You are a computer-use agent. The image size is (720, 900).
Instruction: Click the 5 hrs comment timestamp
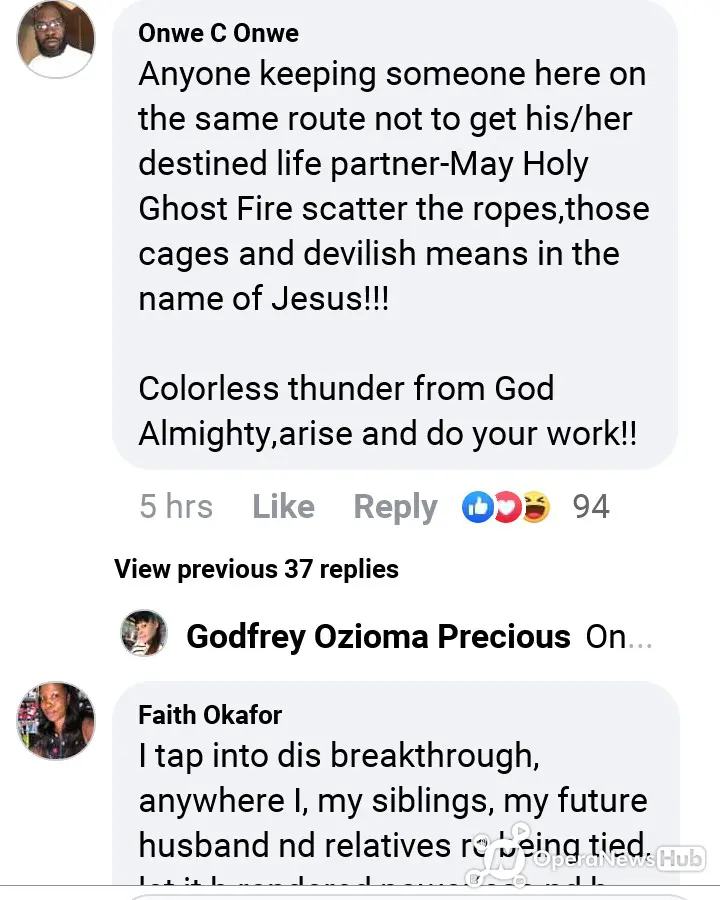point(176,507)
